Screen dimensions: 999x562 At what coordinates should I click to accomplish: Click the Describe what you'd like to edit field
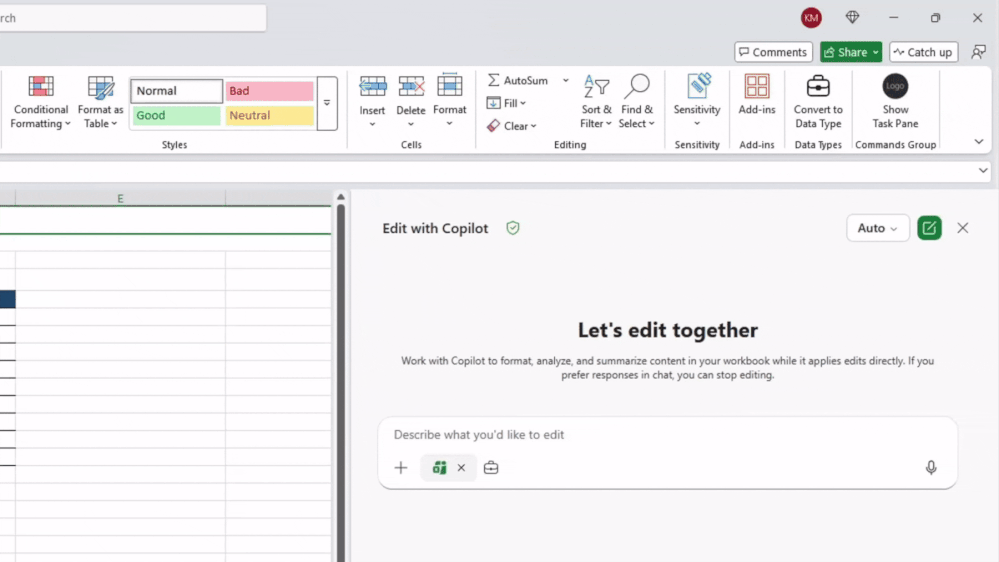(667, 435)
